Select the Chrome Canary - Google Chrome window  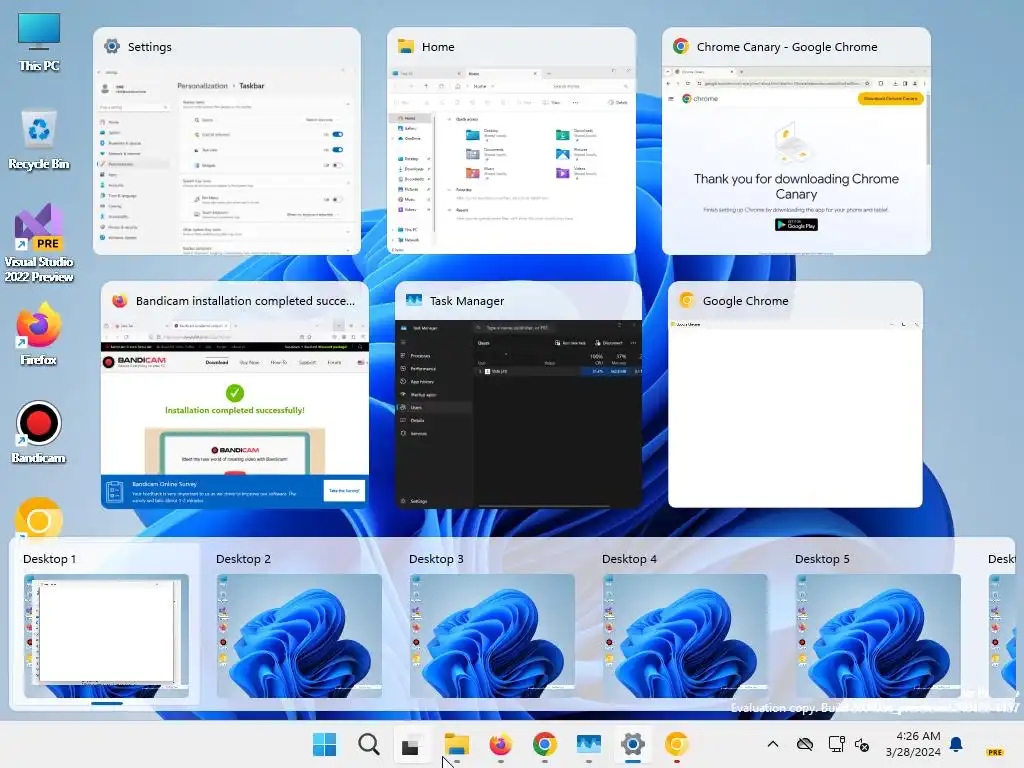tap(796, 140)
